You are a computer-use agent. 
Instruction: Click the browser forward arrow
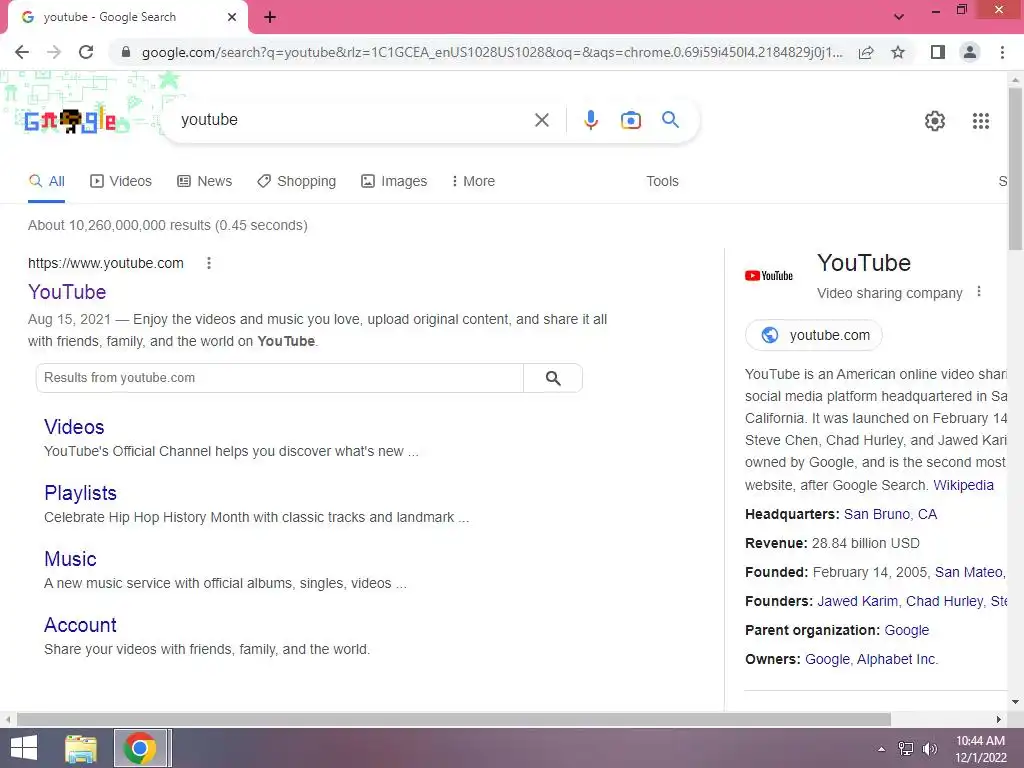[x=54, y=52]
